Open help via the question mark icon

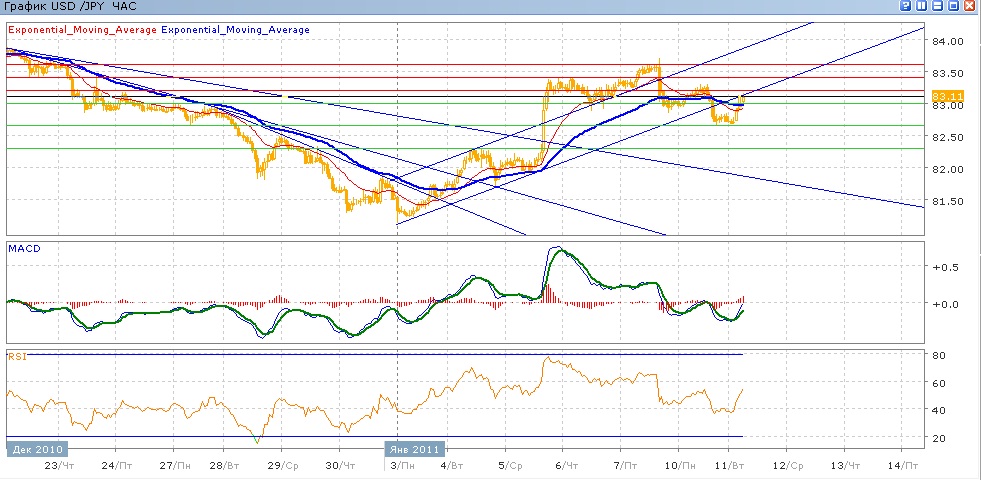[x=905, y=6]
